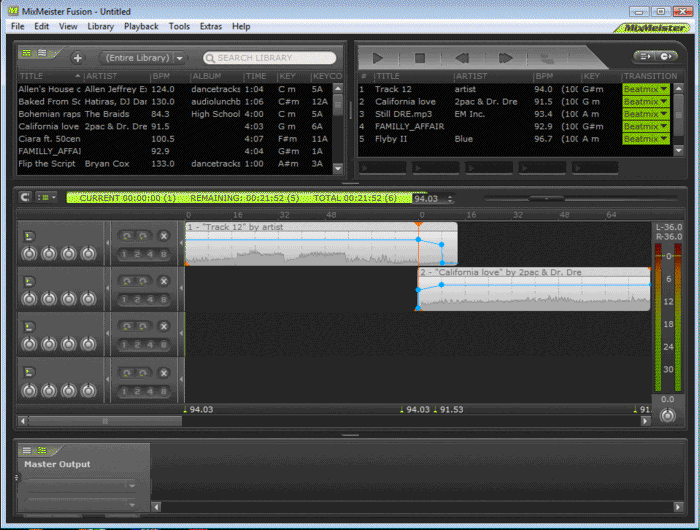Click the fourth track's monitor icon
This screenshot has height=530, width=700.
click(x=29, y=372)
